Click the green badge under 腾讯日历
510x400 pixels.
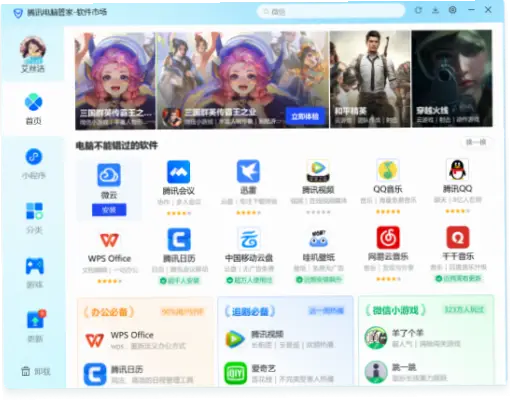click(179, 281)
